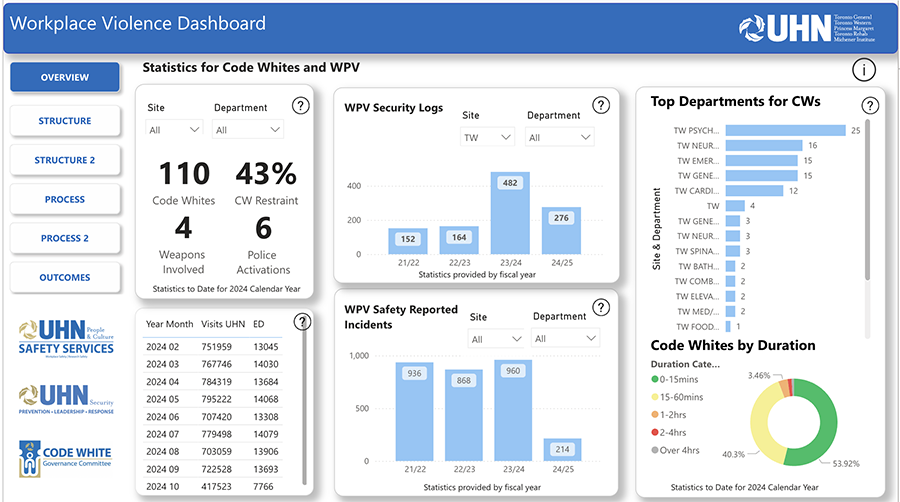Open Department dropdown in Safety Reported Incidents
The width and height of the screenshot is (900, 502).
click(564, 339)
